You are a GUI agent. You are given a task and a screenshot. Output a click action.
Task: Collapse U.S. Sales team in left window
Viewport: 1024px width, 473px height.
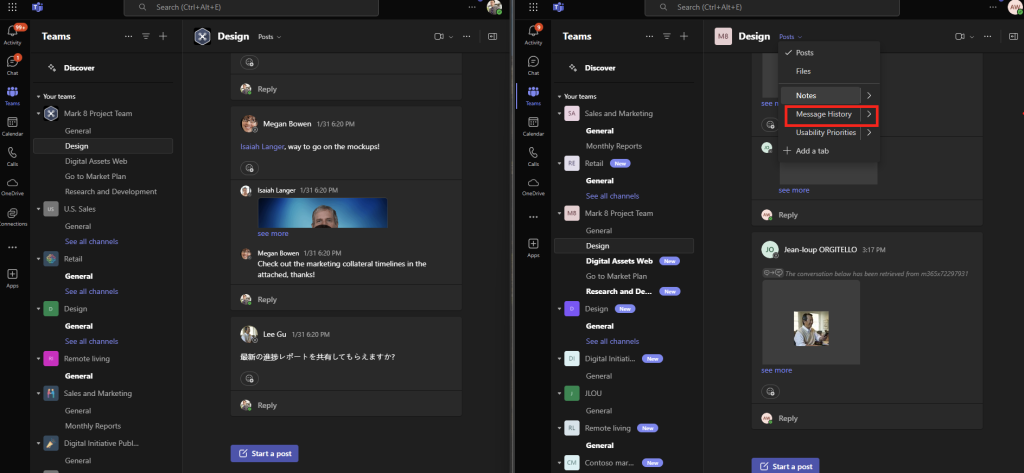[x=38, y=209]
